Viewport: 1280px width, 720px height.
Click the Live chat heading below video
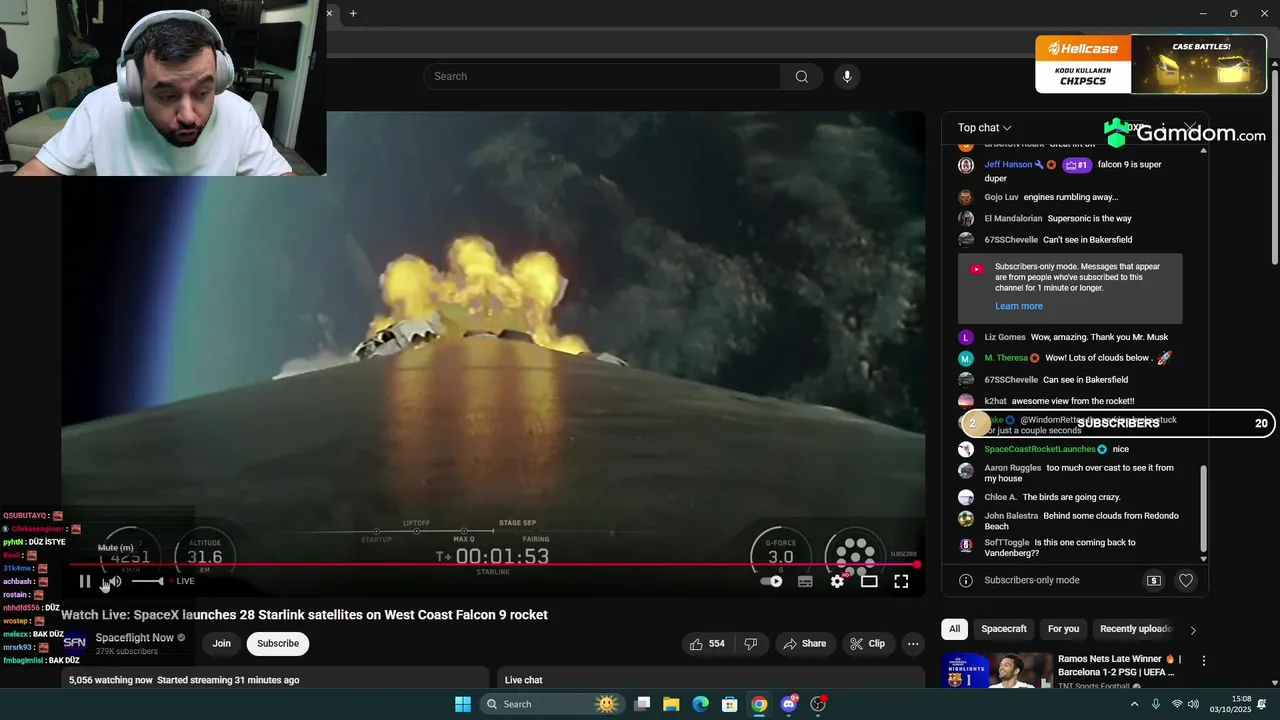click(523, 680)
